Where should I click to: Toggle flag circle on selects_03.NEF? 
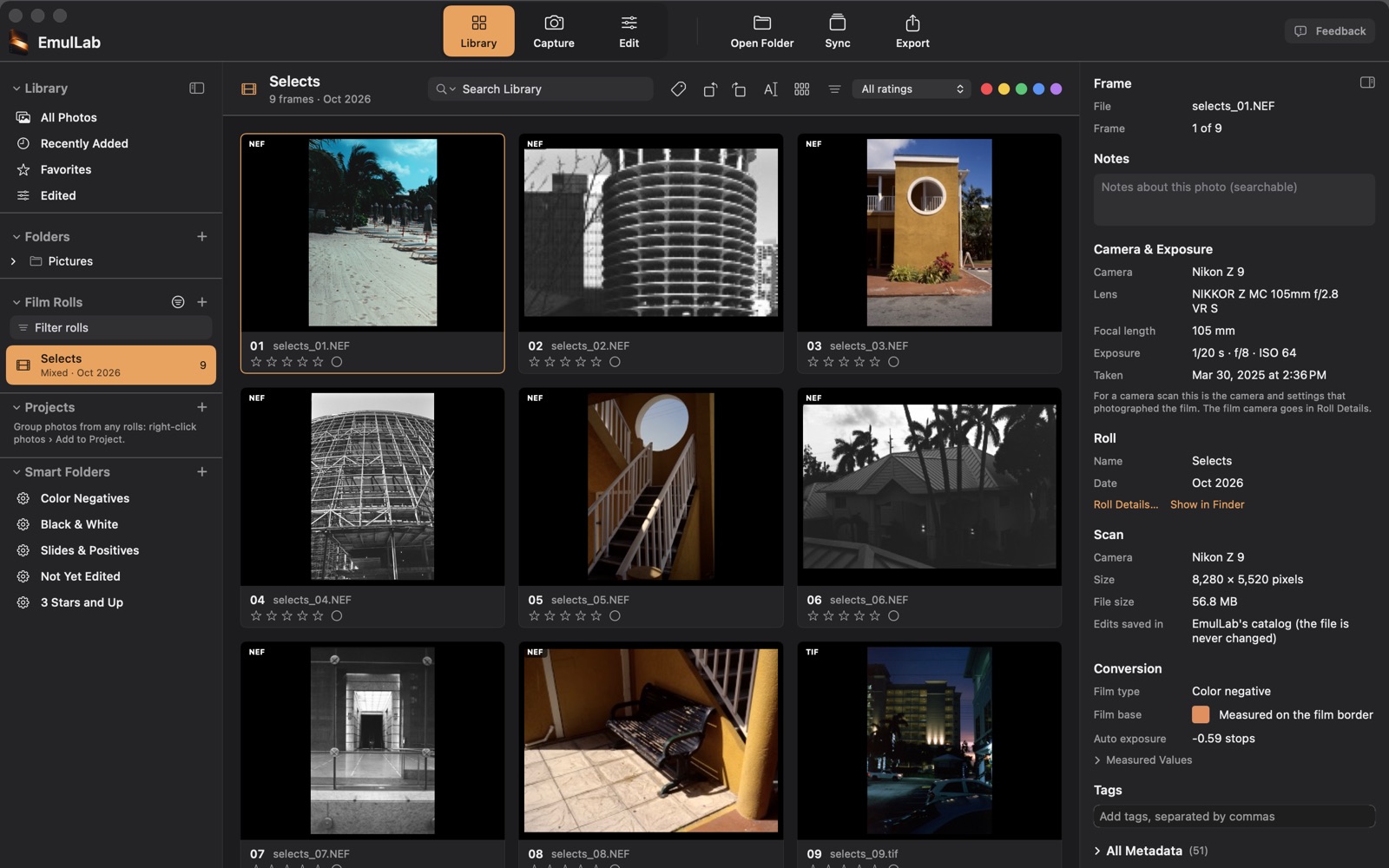click(x=893, y=362)
